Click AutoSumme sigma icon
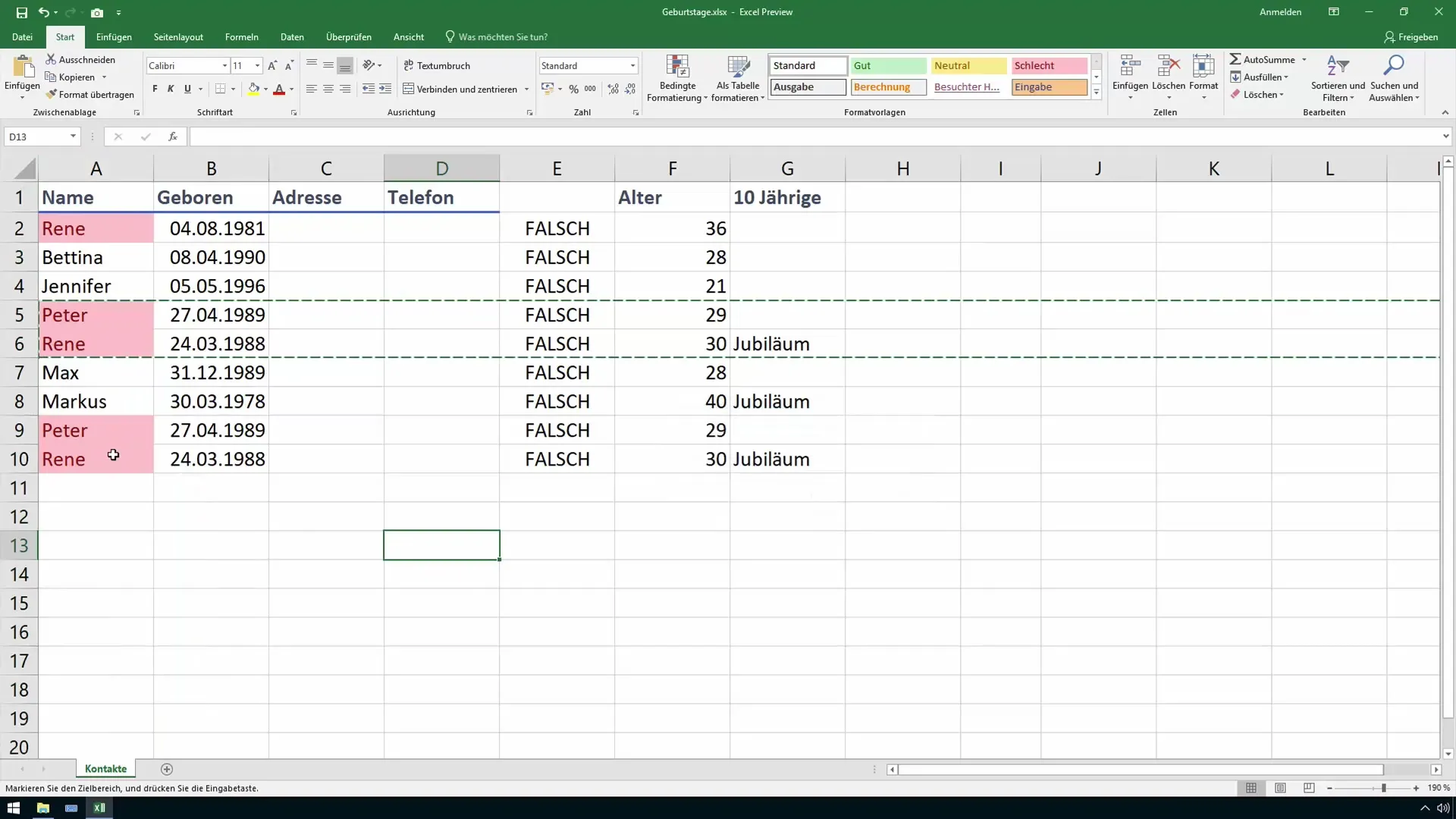The image size is (1456, 819). [1236, 59]
